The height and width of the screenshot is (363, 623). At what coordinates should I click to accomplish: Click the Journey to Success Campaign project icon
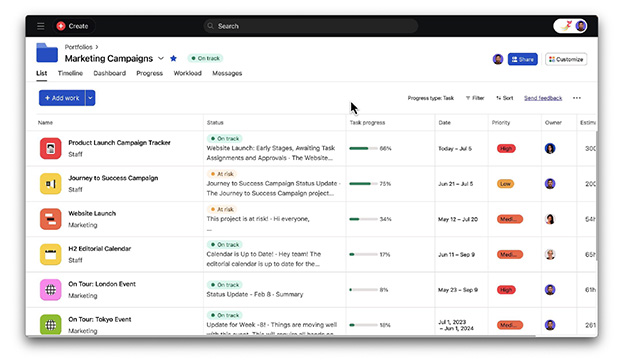50,184
